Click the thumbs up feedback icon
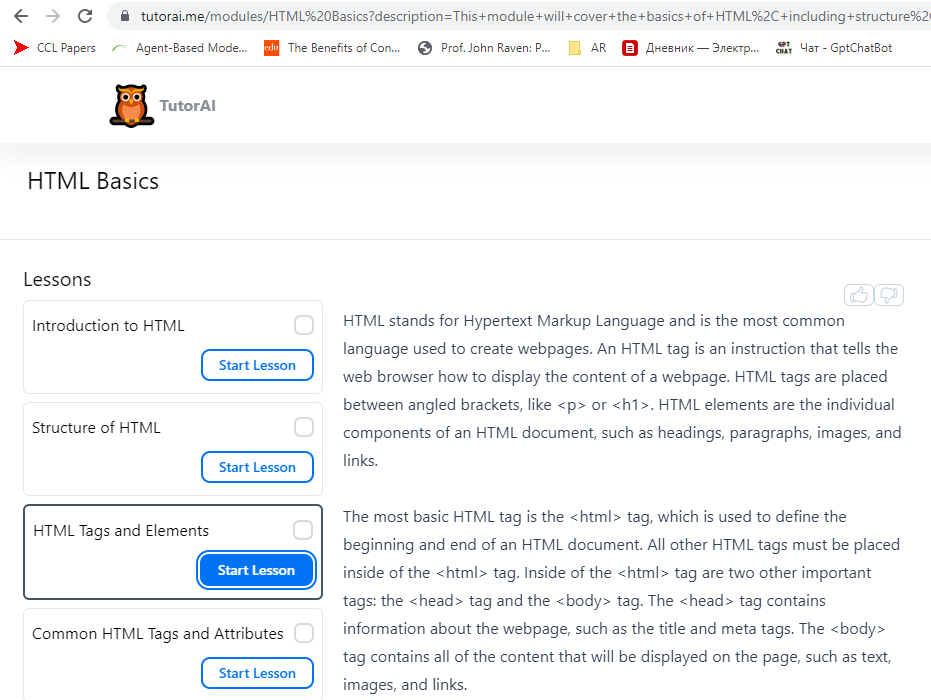 tap(858, 294)
